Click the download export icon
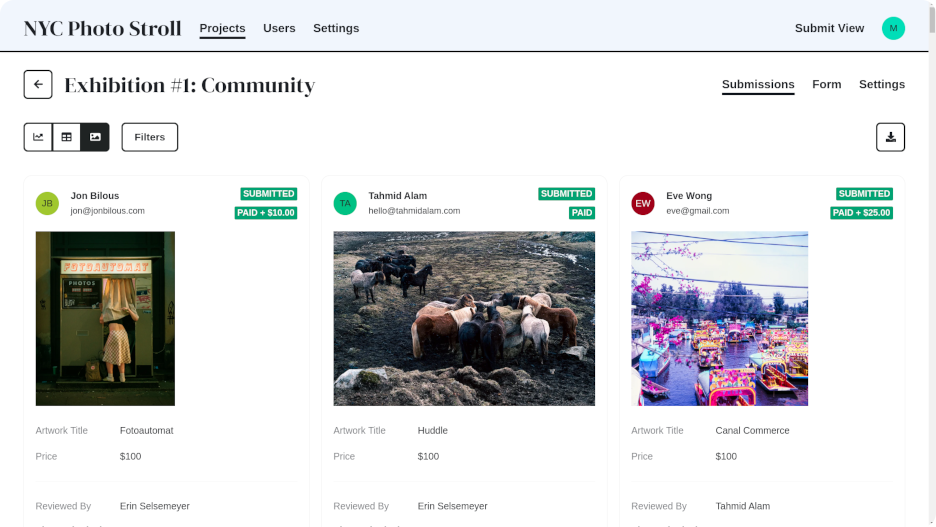 point(890,137)
